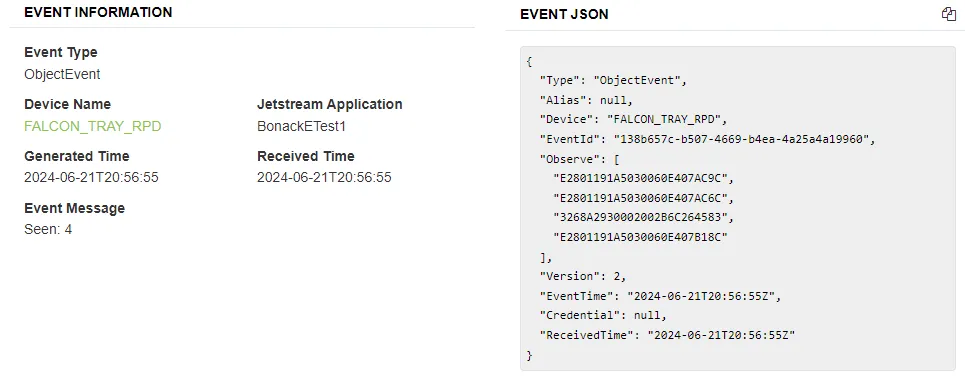Click the "Version": 2 line in JSON

[x=583, y=276]
